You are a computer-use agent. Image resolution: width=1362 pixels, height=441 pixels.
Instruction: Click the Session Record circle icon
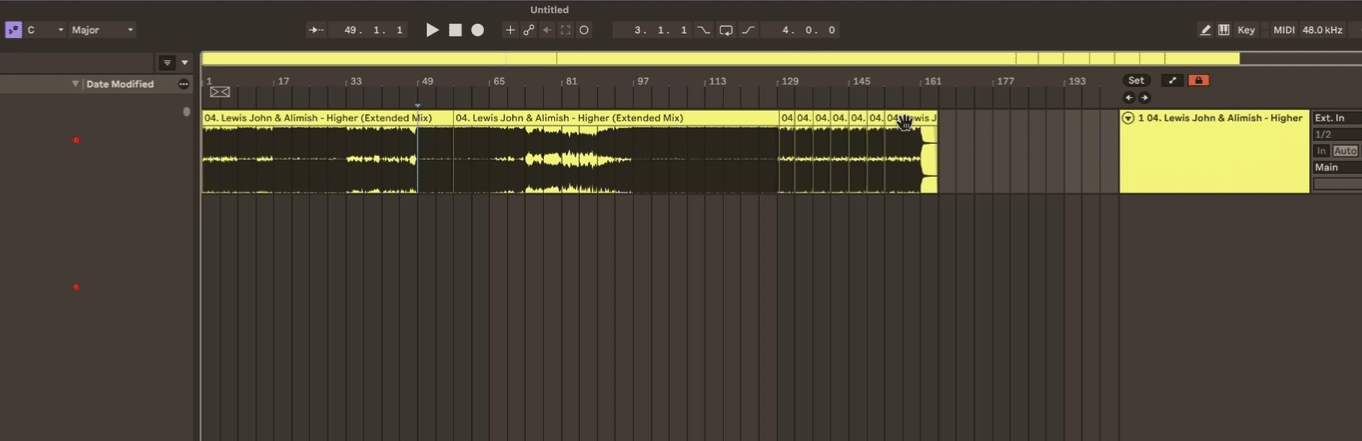tap(584, 30)
